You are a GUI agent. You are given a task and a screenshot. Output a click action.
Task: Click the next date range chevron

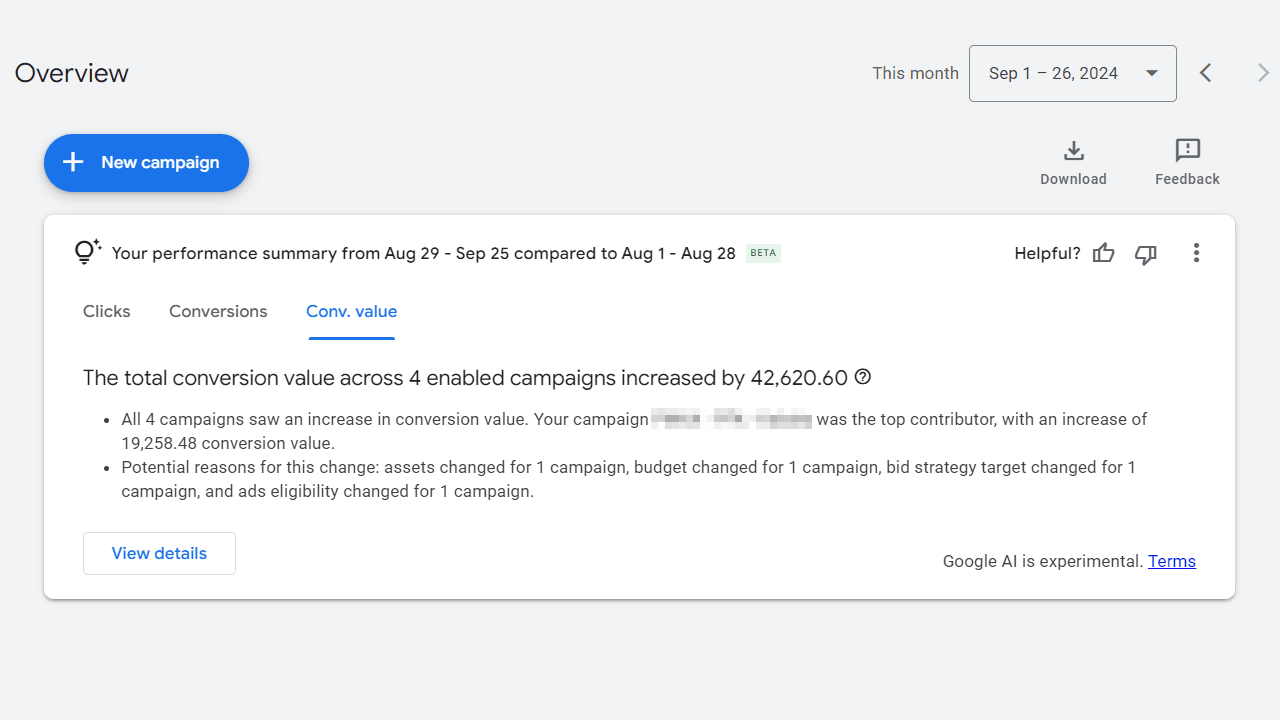(1263, 72)
